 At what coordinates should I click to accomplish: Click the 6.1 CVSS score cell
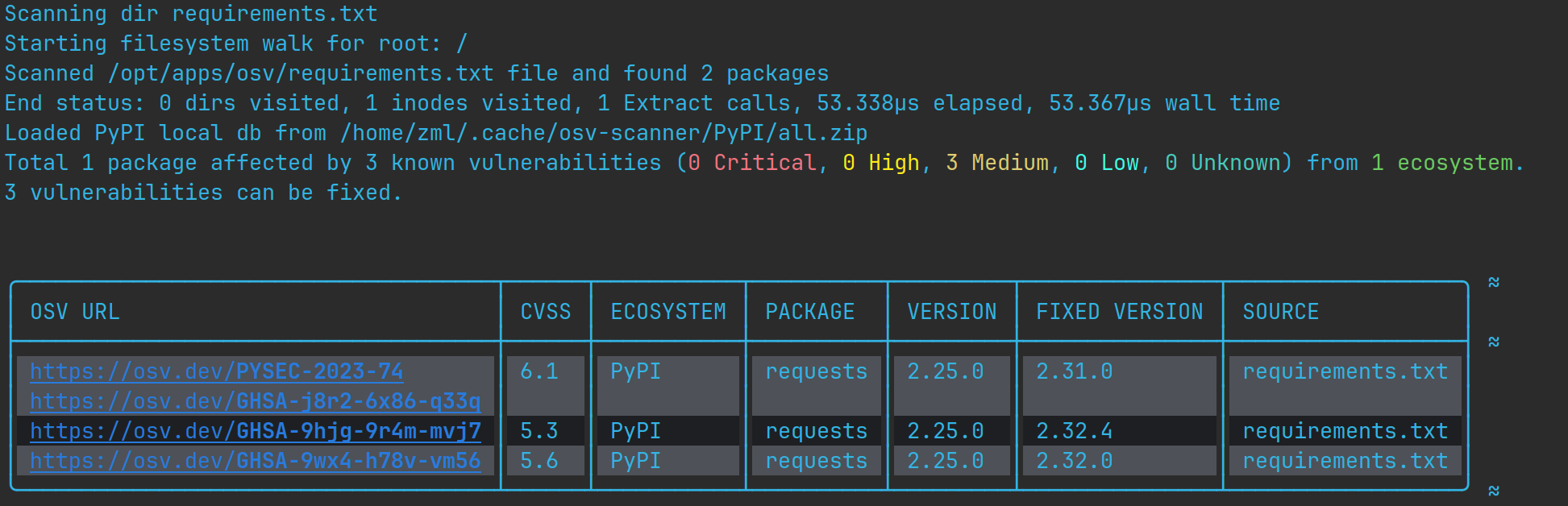tap(539, 371)
